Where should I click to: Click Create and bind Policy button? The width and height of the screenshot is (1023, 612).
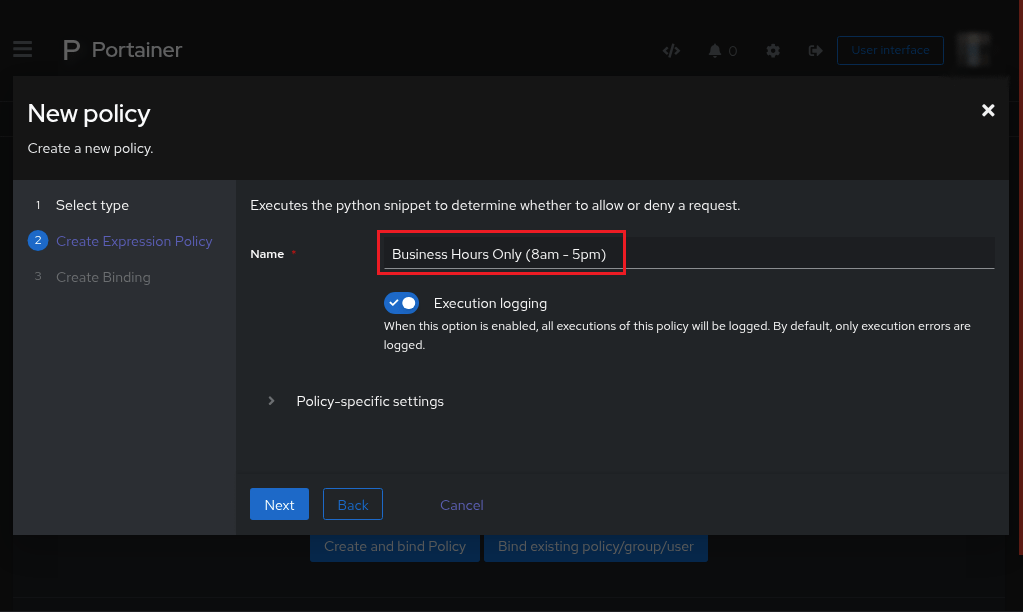395,546
